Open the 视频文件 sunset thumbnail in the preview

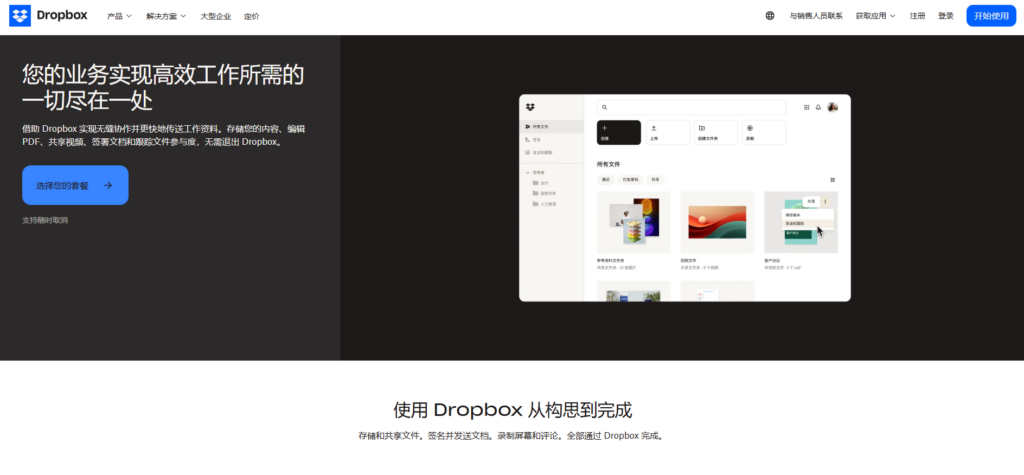coord(717,222)
